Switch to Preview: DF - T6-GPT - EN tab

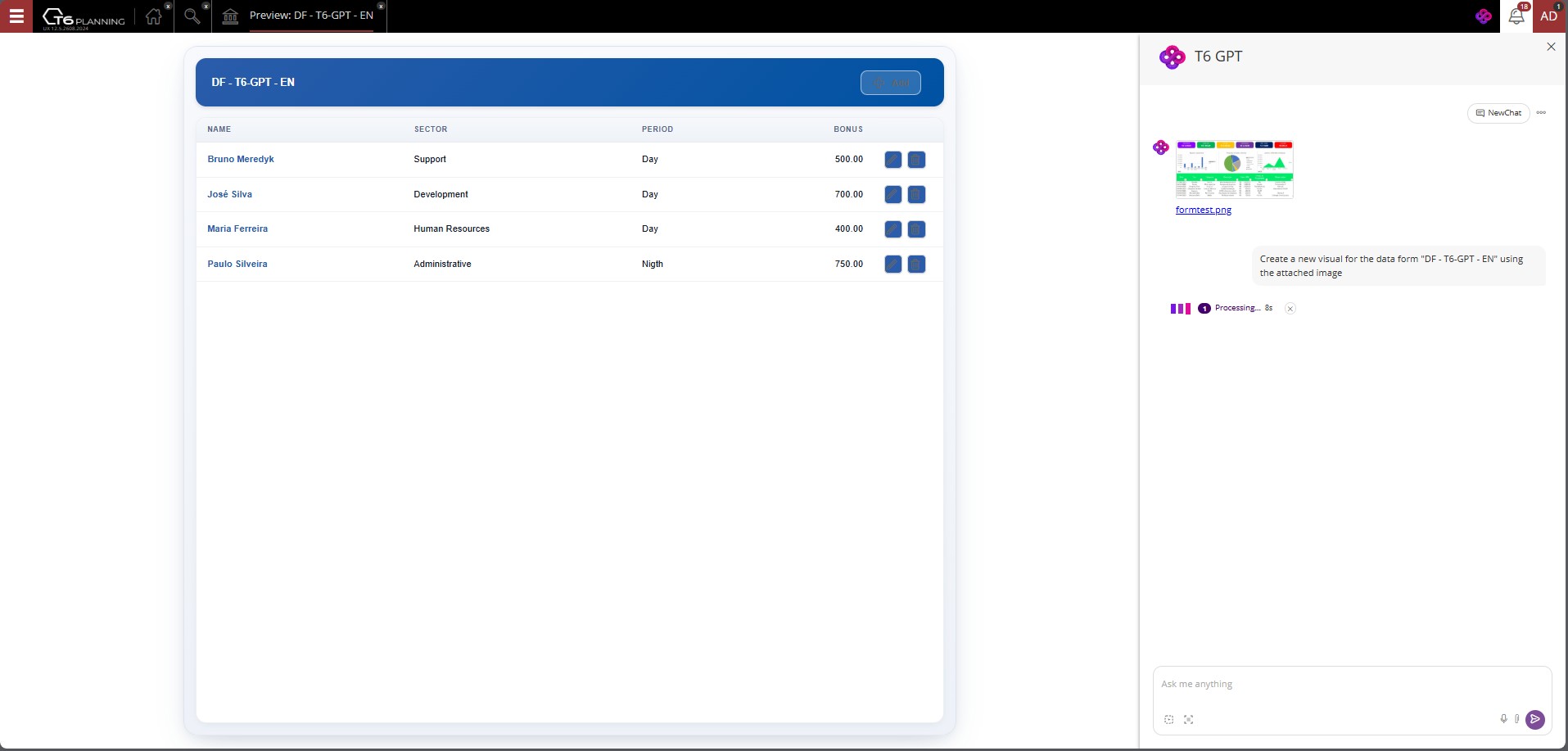[311, 16]
